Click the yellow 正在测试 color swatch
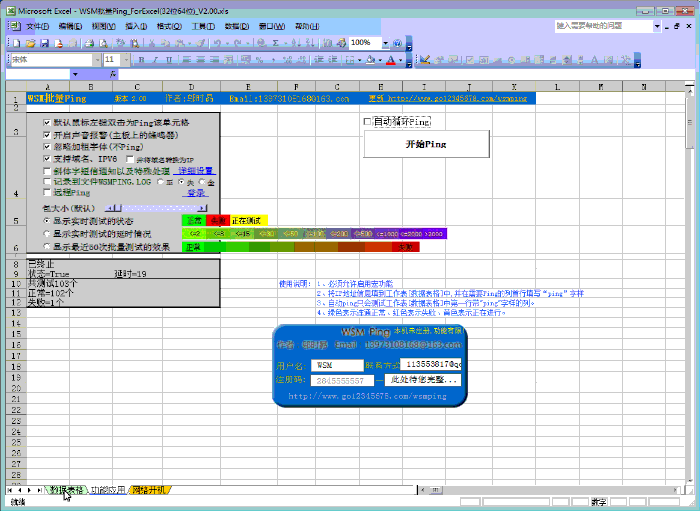The width and height of the screenshot is (700, 511). (x=248, y=220)
